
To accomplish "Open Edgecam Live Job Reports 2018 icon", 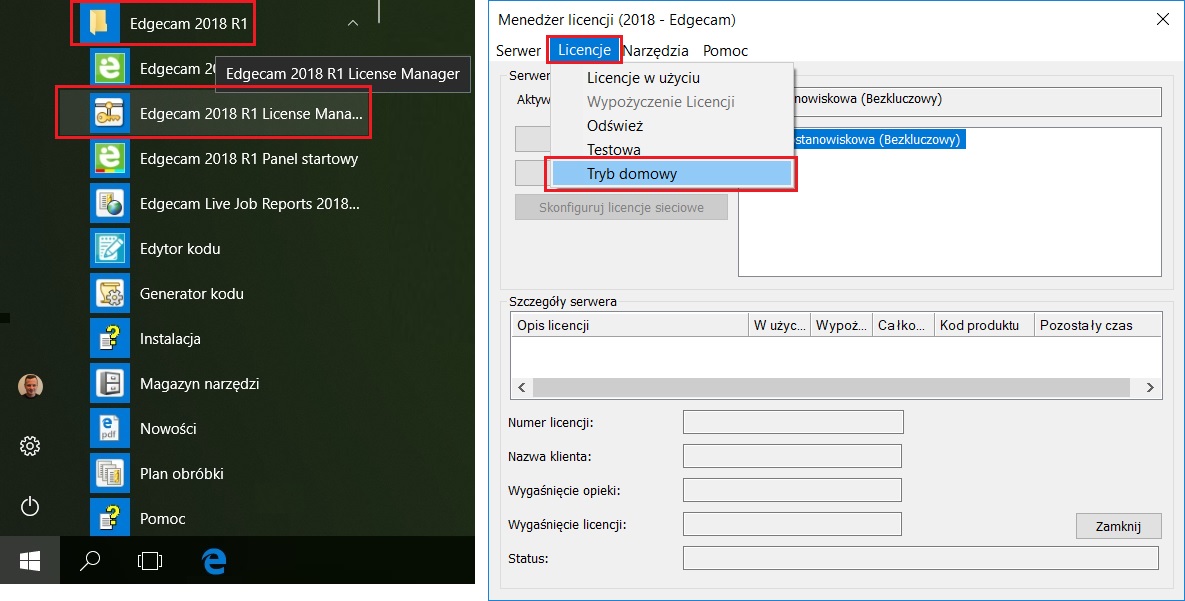I will coord(110,203).
